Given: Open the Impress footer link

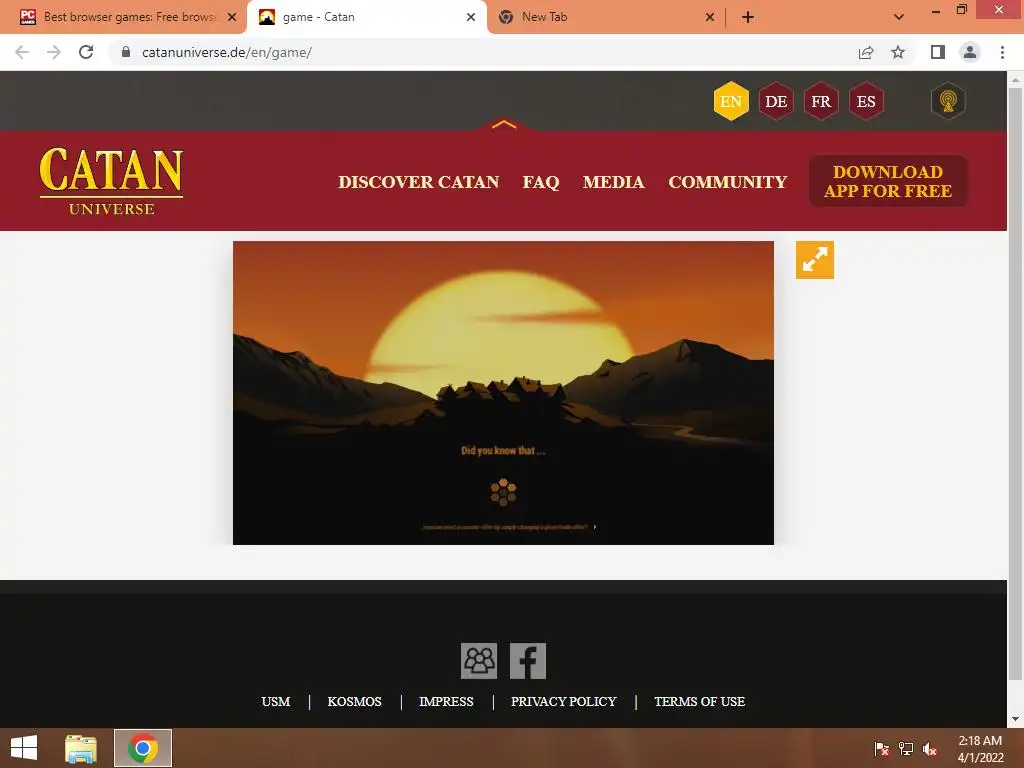Looking at the screenshot, I should tap(446, 701).
